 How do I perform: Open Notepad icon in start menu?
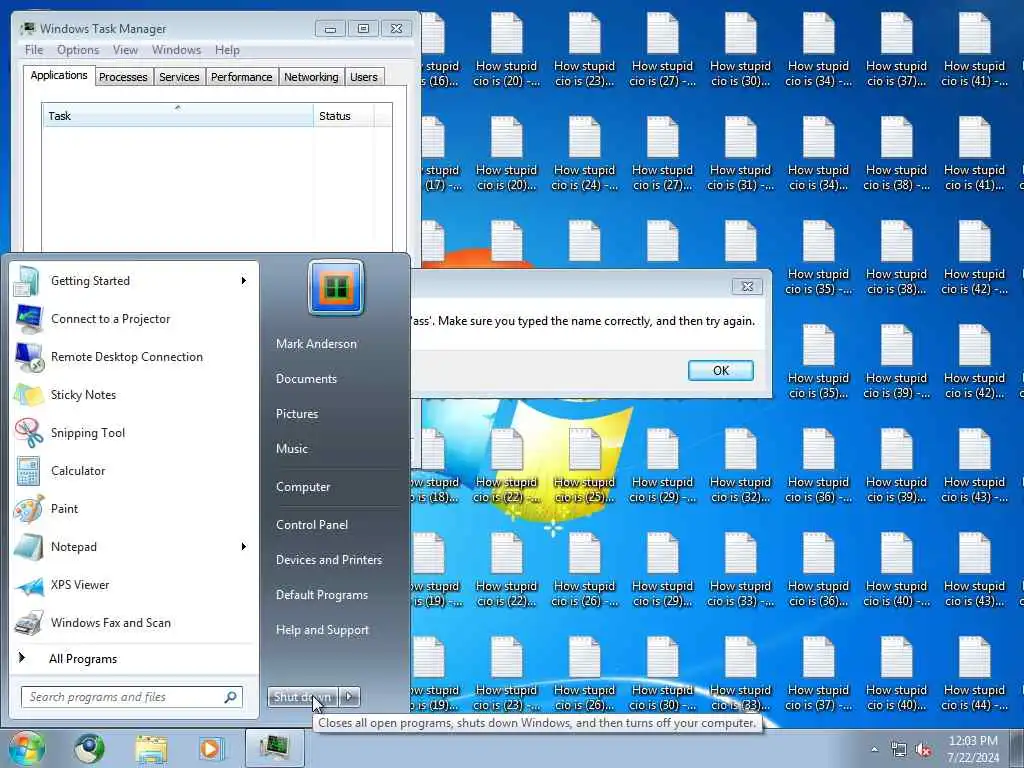(28, 547)
